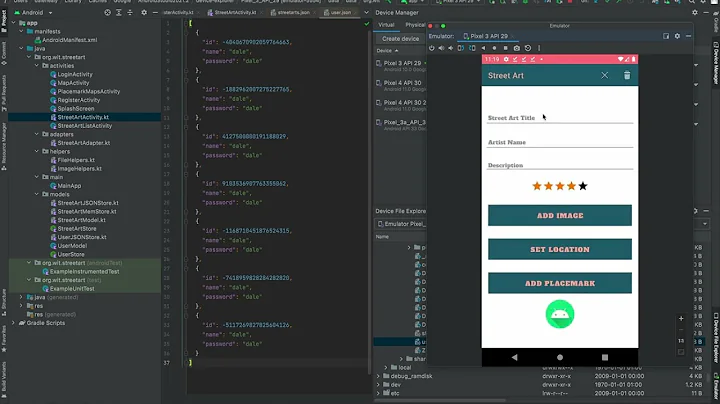This screenshot has width=720, height=404.
Task: Click the emulator volume down icon
Action: coord(450,48)
